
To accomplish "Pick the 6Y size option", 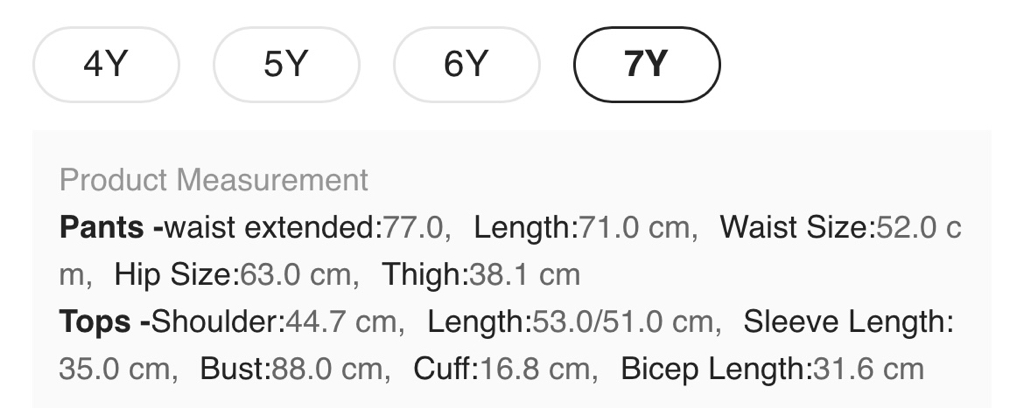I will pyautogui.click(x=466, y=65).
